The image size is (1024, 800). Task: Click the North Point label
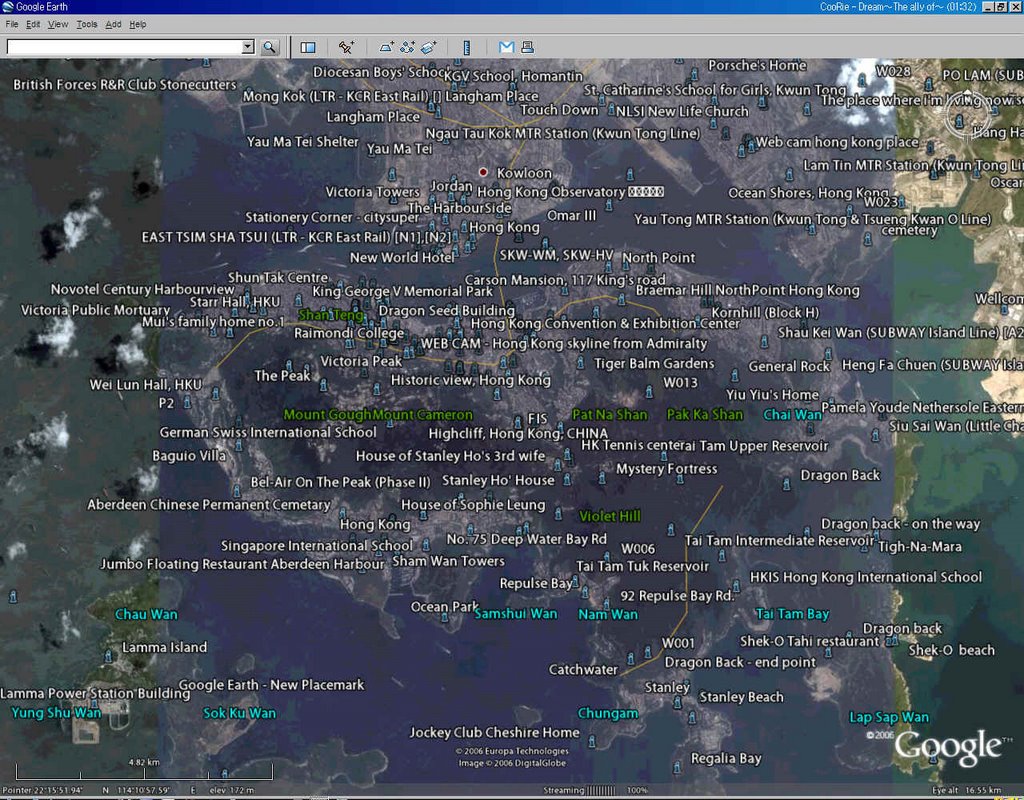point(658,258)
